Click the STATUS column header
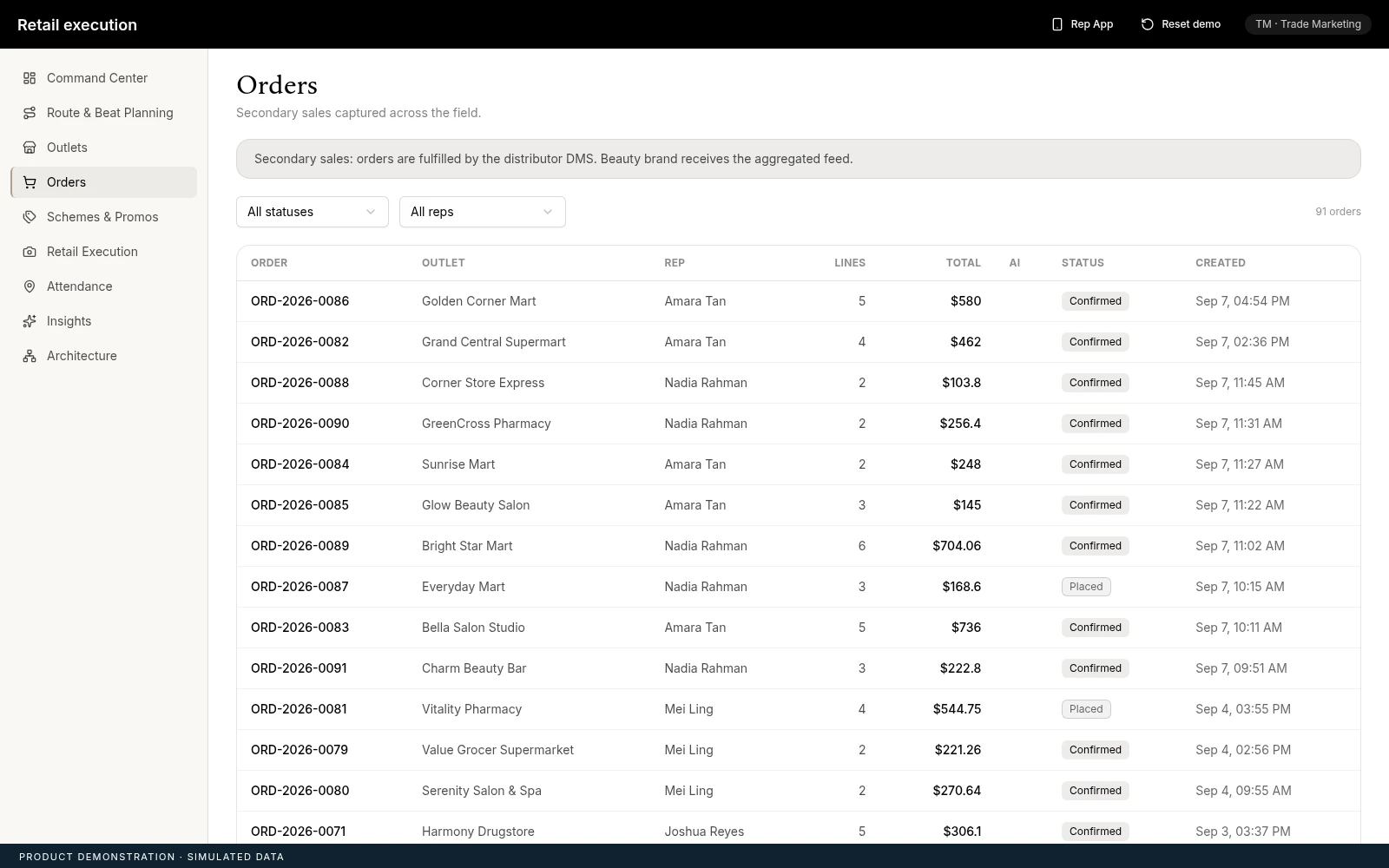 [x=1083, y=263]
